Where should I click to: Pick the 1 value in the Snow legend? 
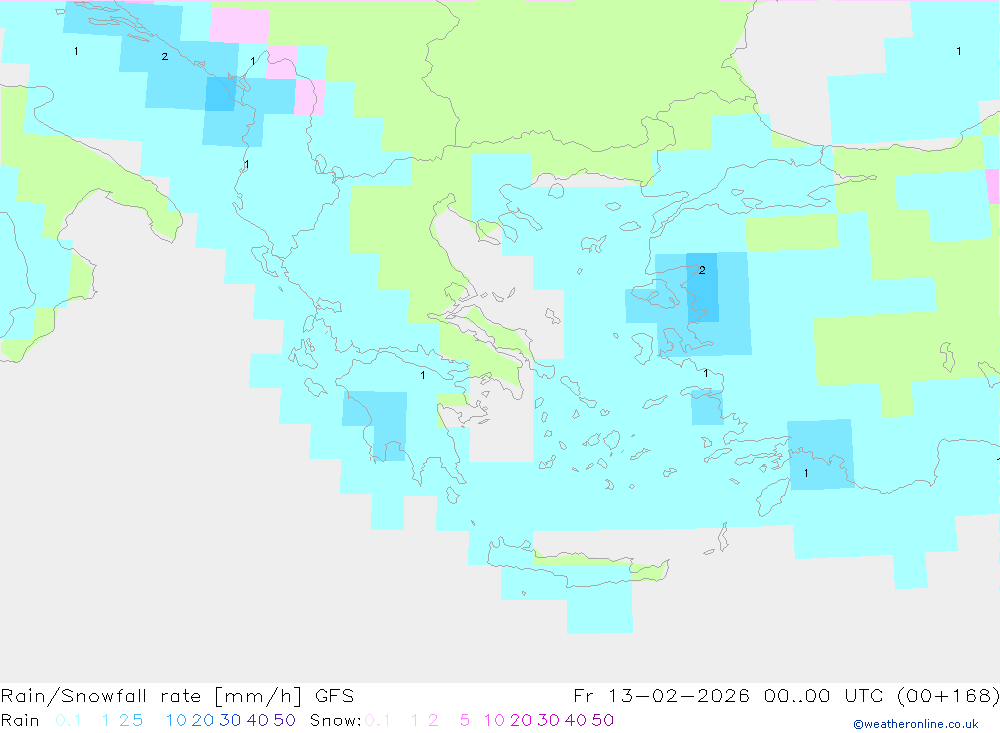[x=415, y=720]
